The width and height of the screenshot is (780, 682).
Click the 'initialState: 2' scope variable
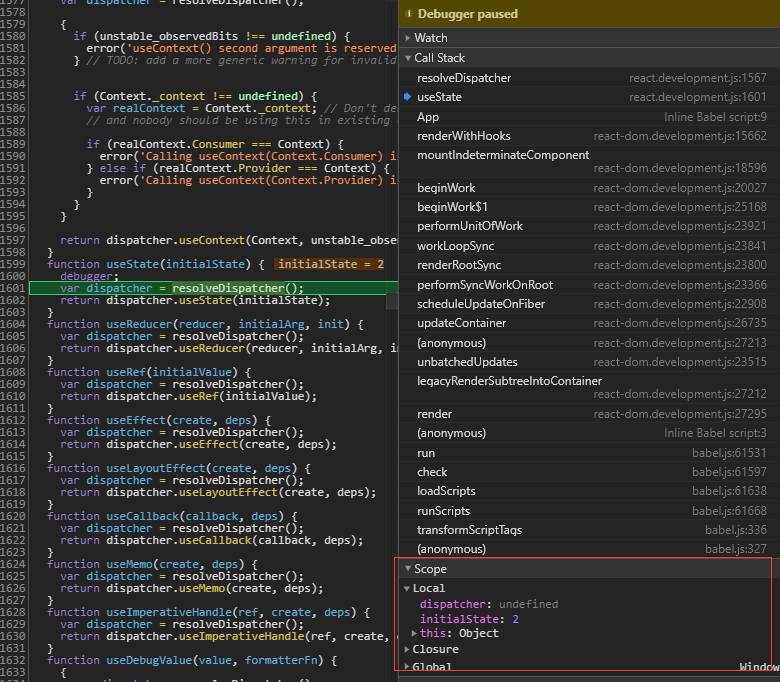[x=469, y=619]
